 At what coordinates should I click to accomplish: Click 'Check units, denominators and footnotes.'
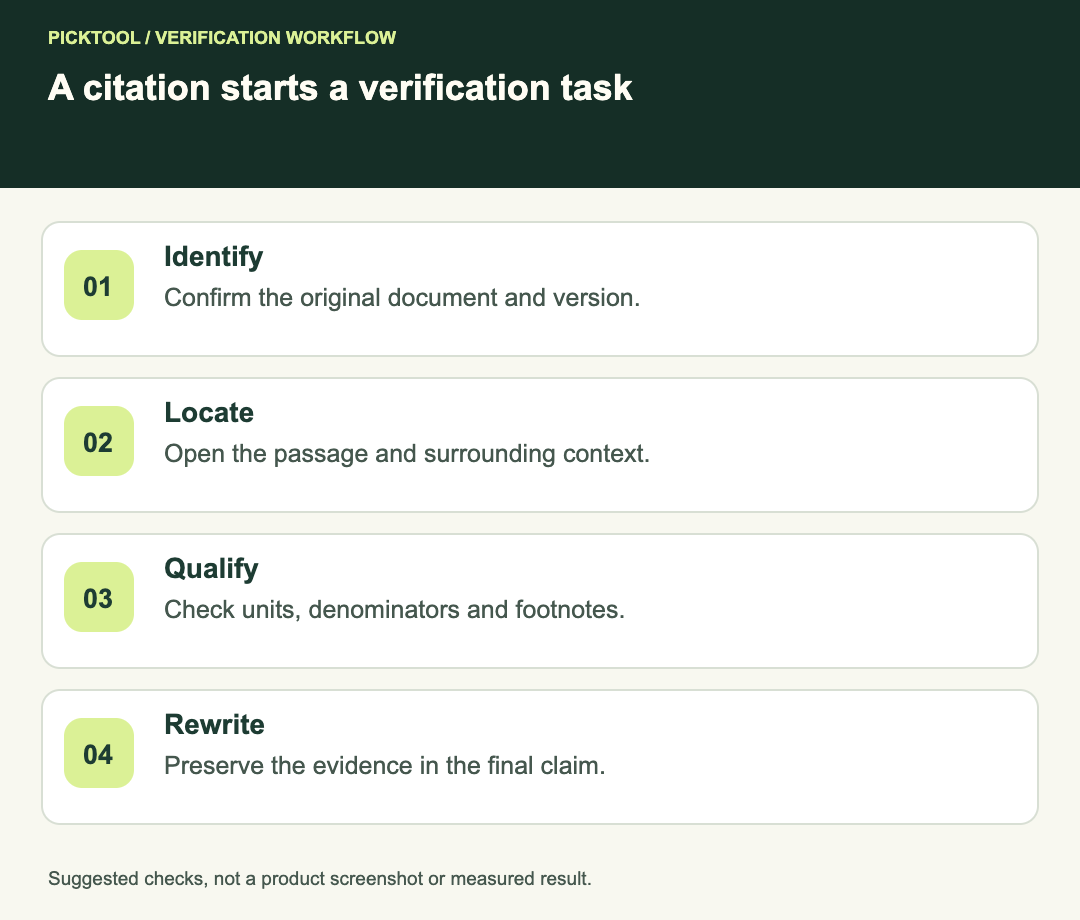[395, 610]
